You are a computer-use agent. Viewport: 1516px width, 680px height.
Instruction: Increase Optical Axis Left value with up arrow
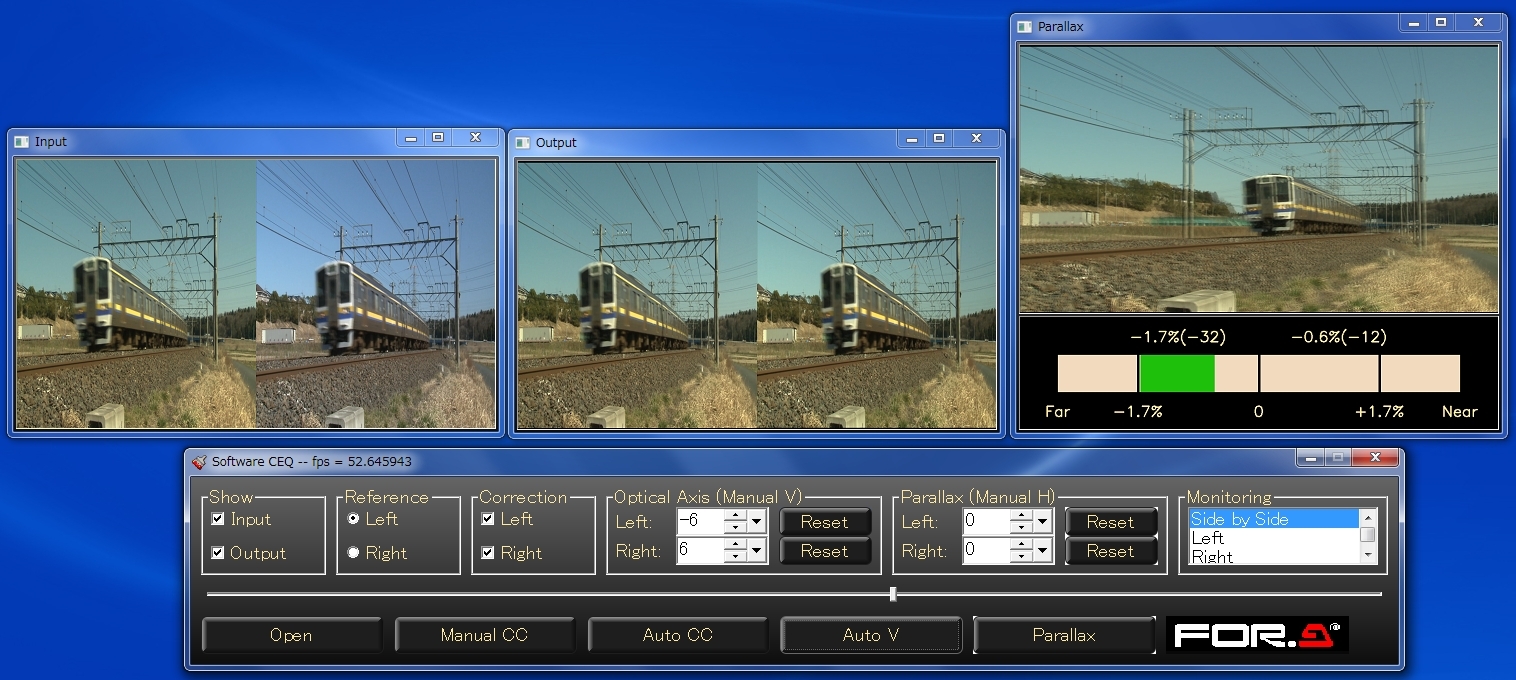pyautogui.click(x=736, y=515)
